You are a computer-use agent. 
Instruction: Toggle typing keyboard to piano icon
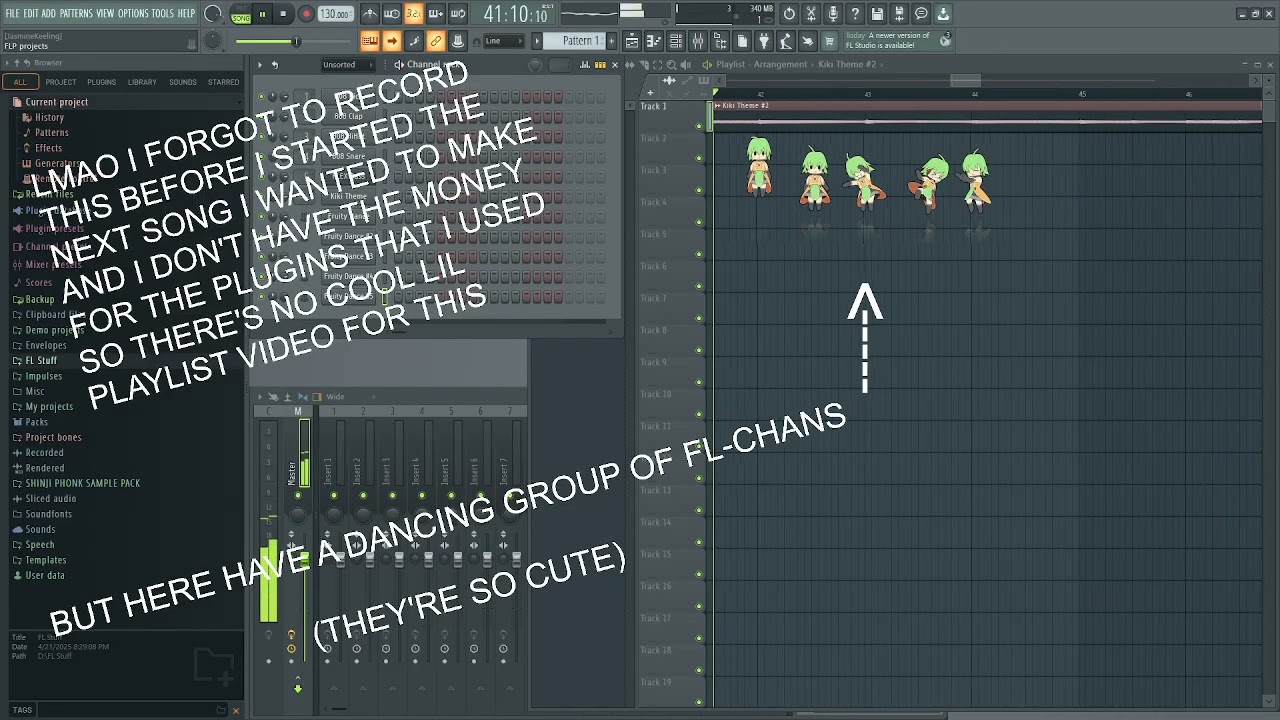click(369, 41)
